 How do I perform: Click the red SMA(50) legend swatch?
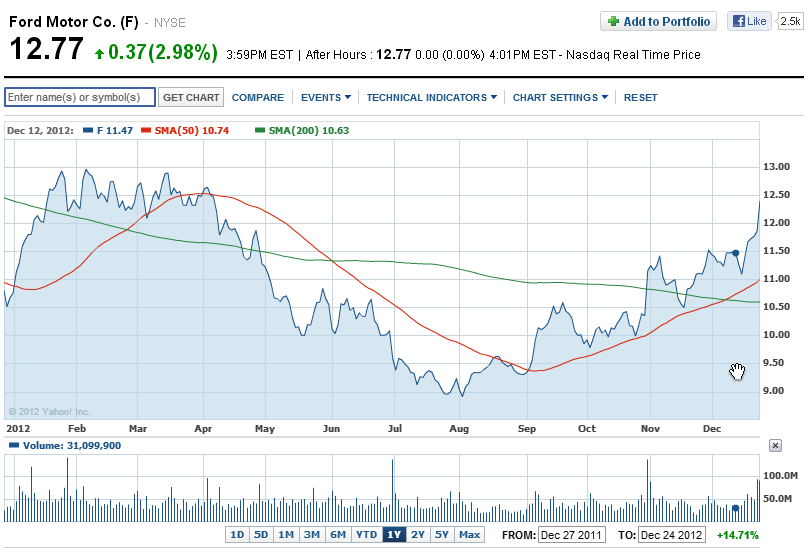point(146,131)
